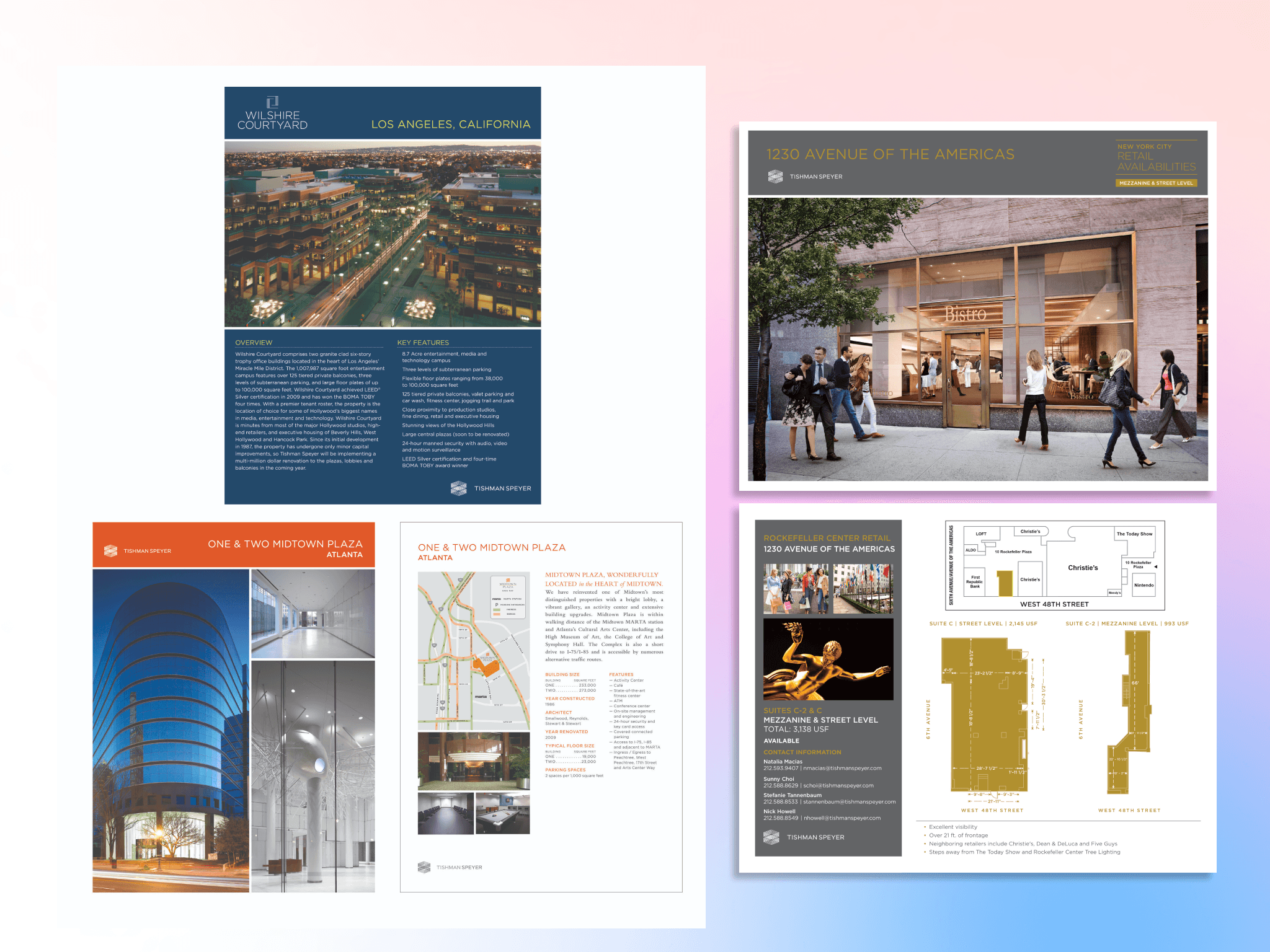This screenshot has width=1270, height=952.
Task: Click the "ARCHITECT" heading
Action: [x=559, y=713]
